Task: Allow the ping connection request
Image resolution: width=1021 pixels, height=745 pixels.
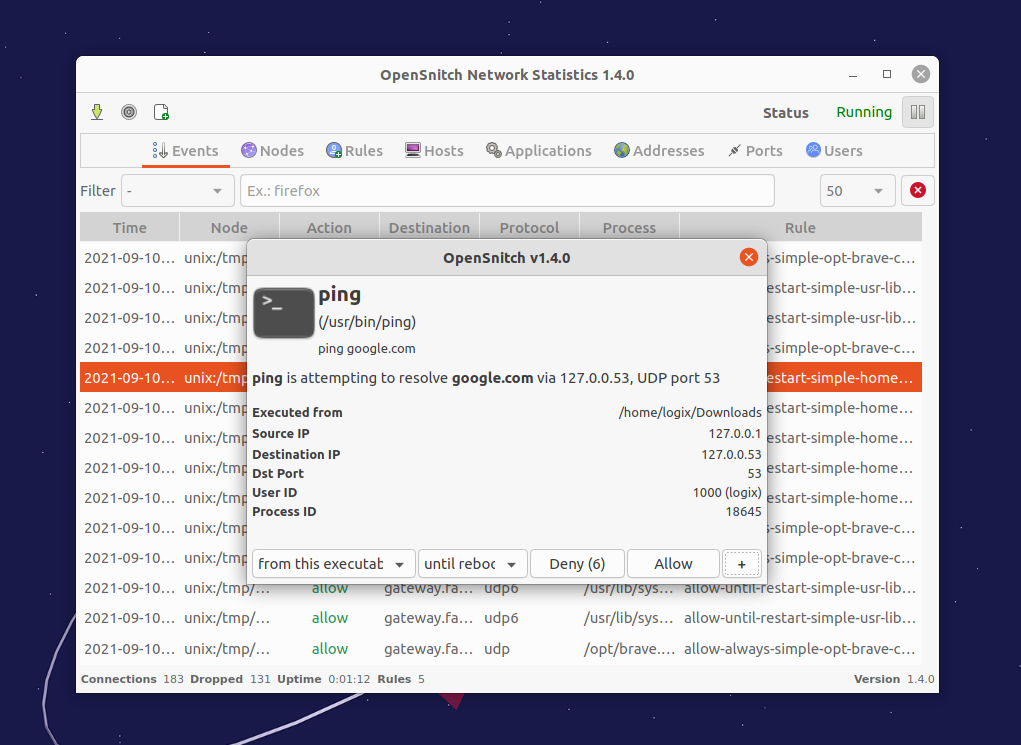Action: pos(672,563)
